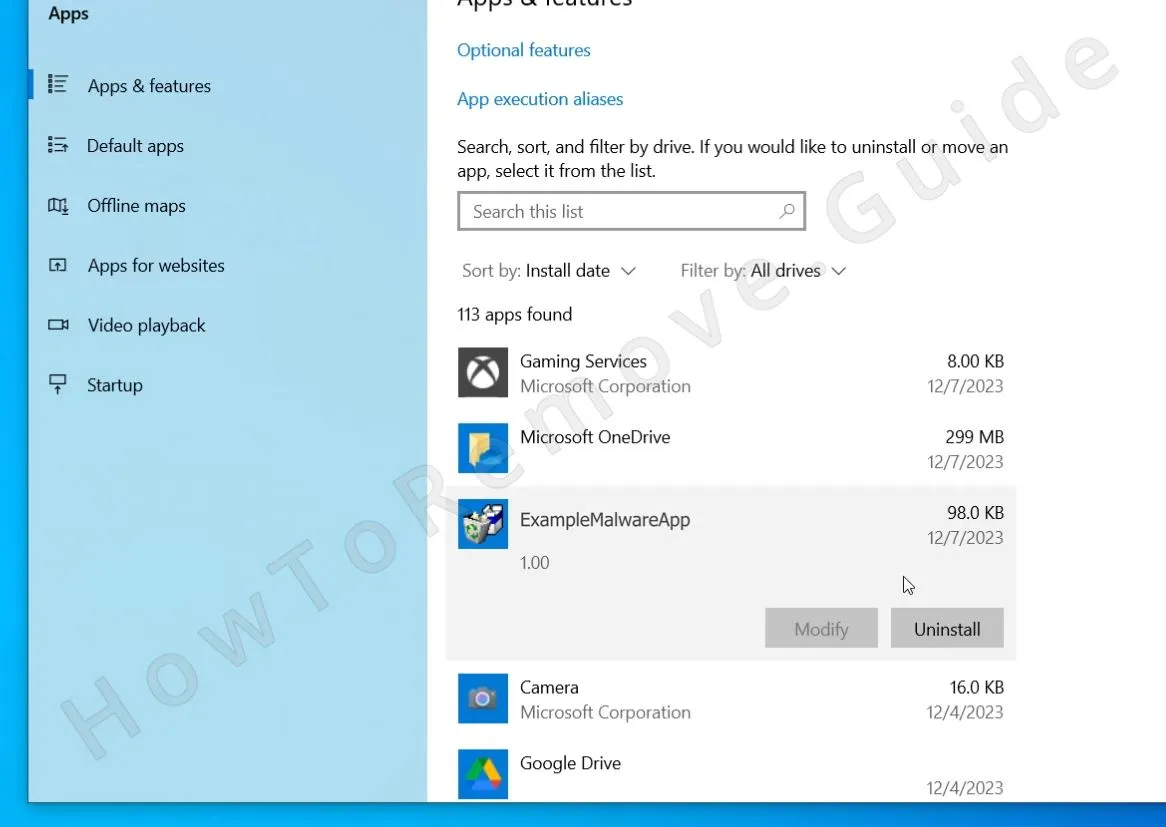
Task: Click the greyed Modify button
Action: 821,628
